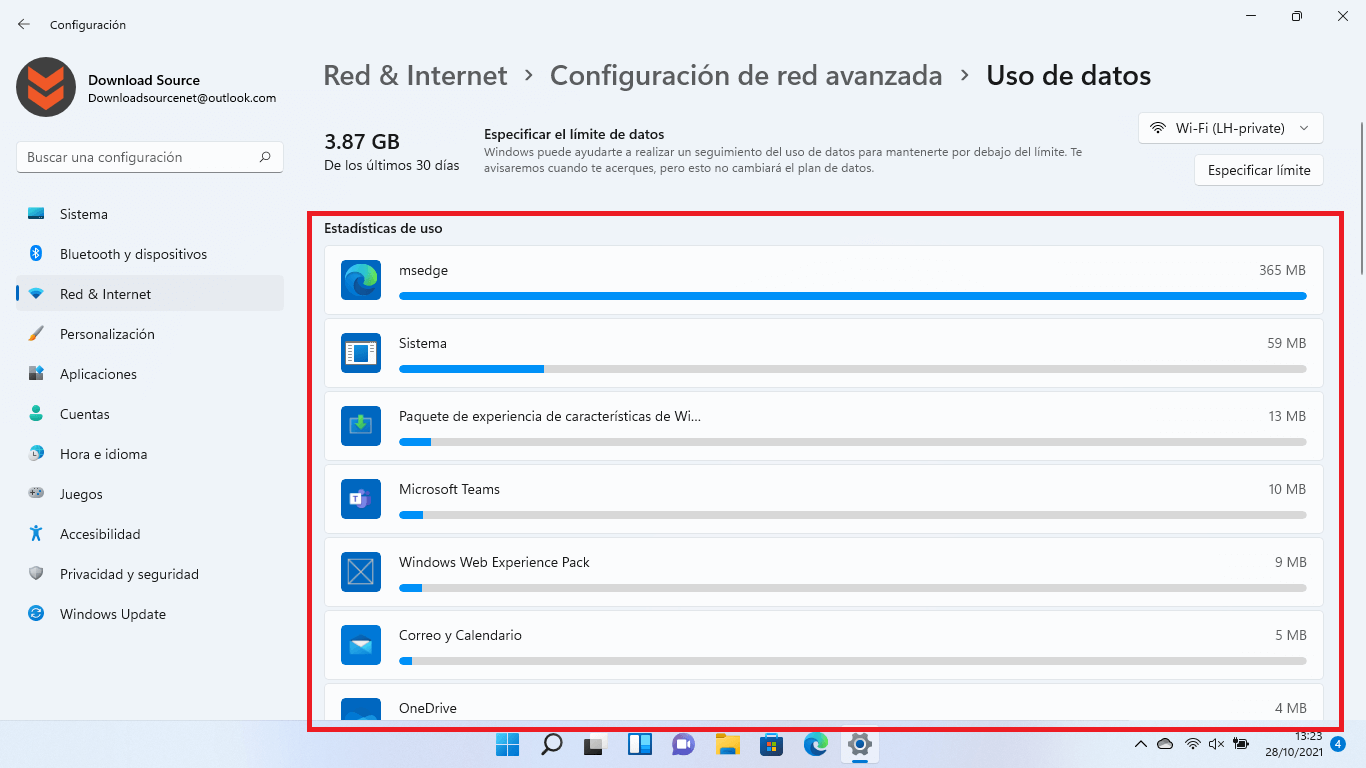
Task: Open Widgets from the taskbar
Action: pos(640,744)
